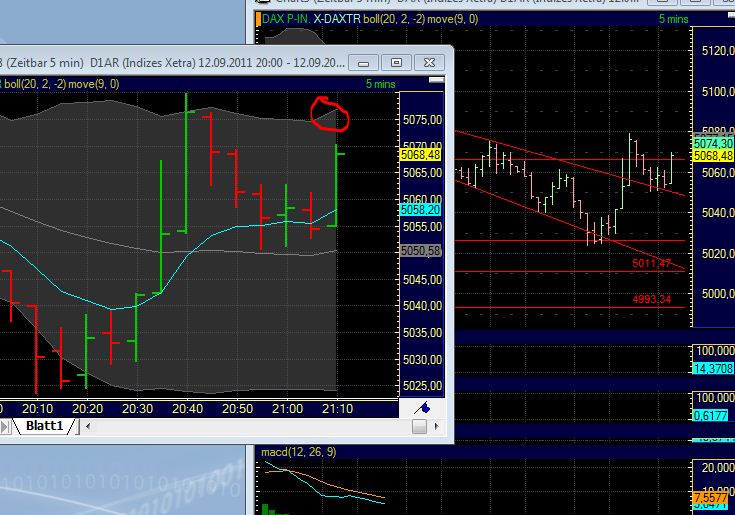The height and width of the screenshot is (515, 735).
Task: Click the blue flag icon below price axis
Action: click(422, 408)
